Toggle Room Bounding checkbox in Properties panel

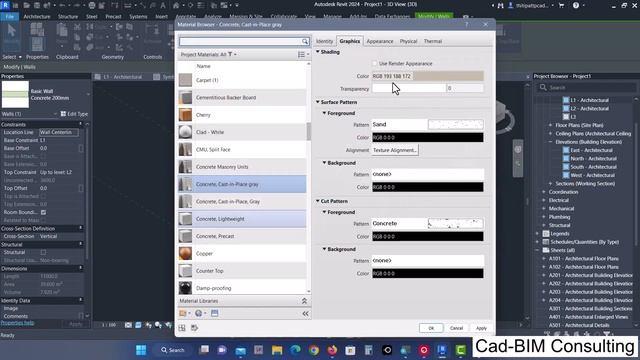[43, 212]
